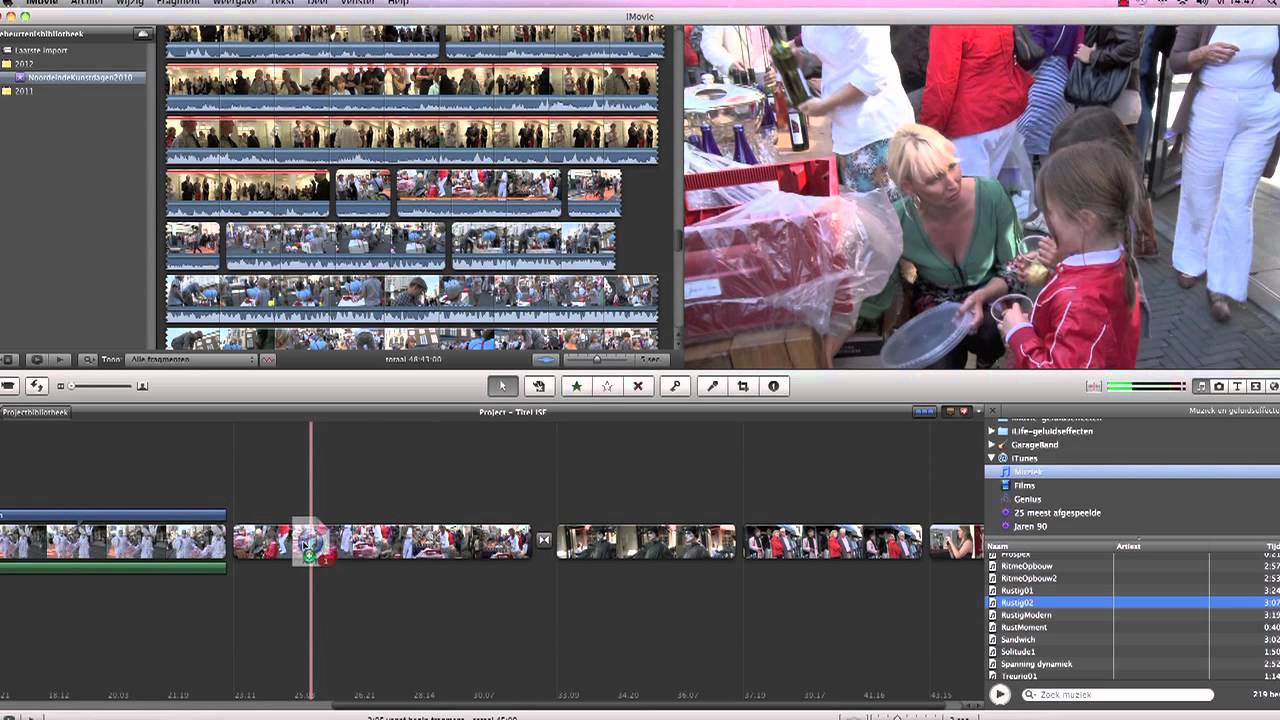Show the photo browser camera icon

(x=1218, y=386)
